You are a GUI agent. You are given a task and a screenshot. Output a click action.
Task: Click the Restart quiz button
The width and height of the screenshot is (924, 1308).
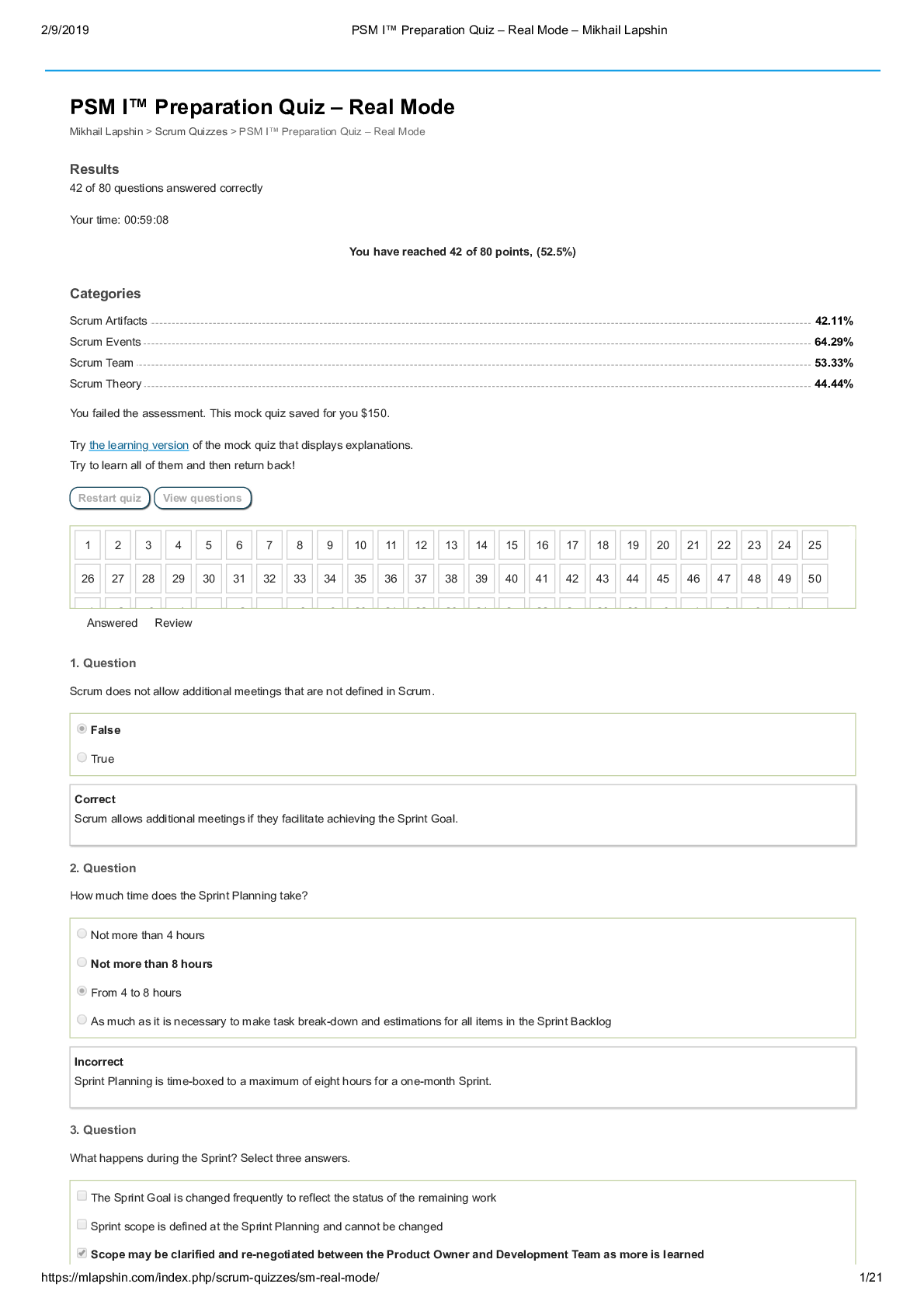109,498
